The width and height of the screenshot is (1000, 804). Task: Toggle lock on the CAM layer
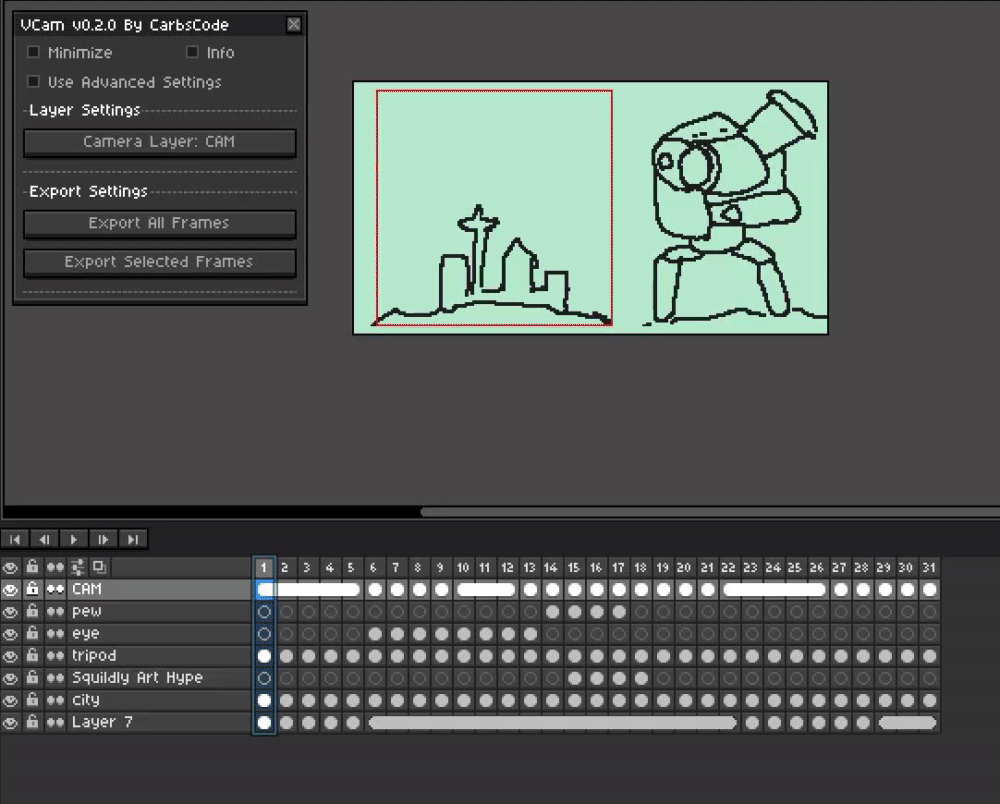33,590
